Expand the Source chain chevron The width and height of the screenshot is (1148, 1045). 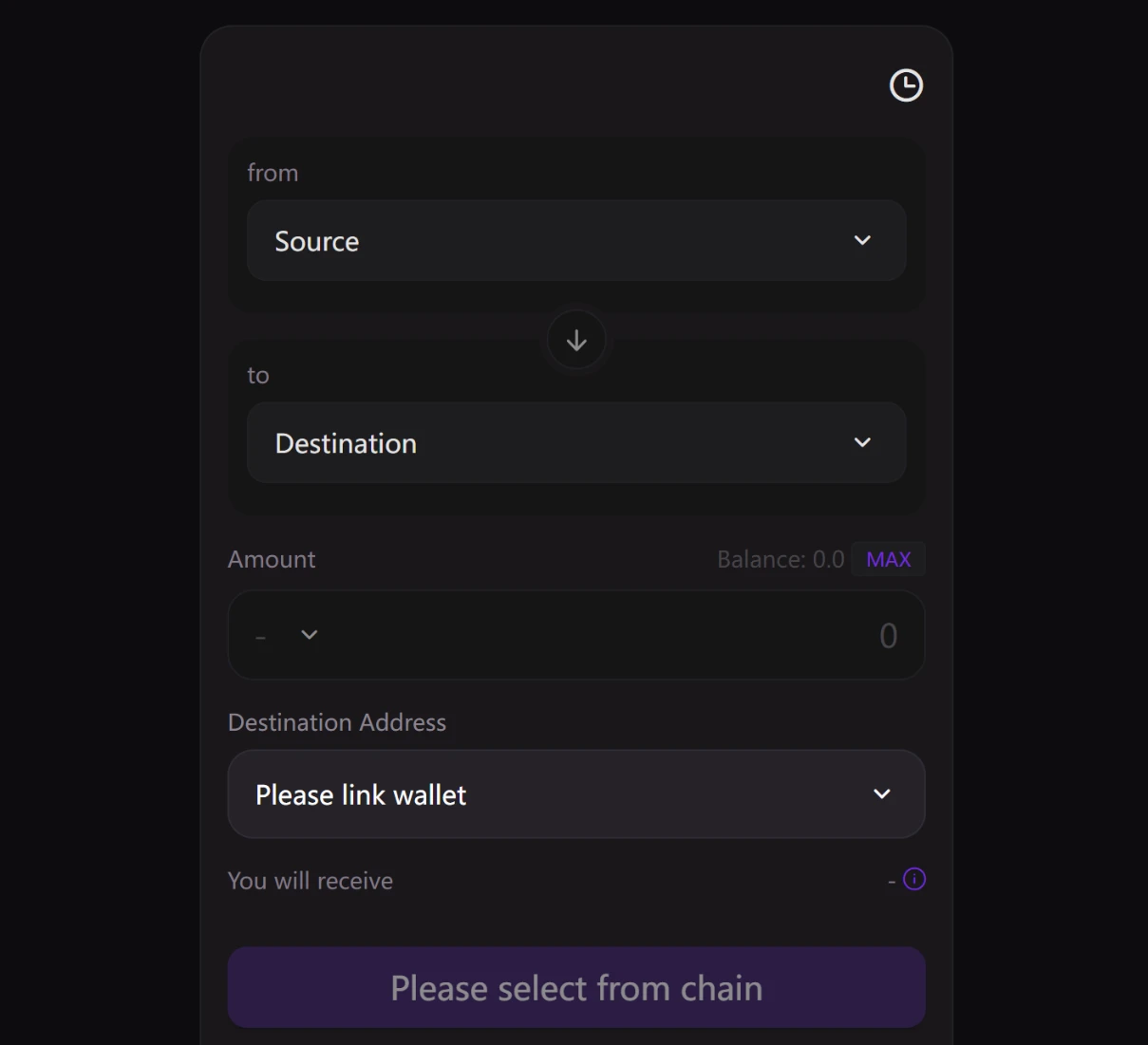pyautogui.click(x=862, y=240)
